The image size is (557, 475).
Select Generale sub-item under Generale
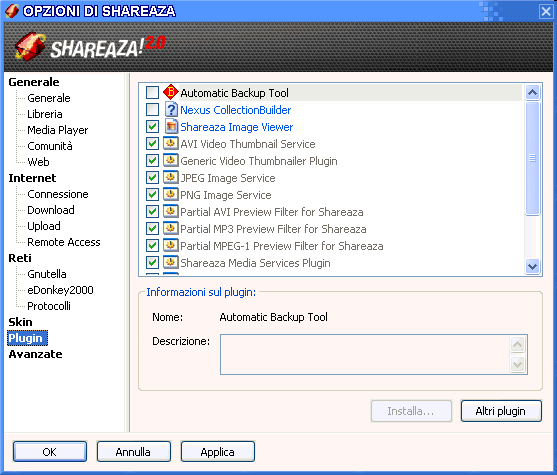[x=49, y=98]
